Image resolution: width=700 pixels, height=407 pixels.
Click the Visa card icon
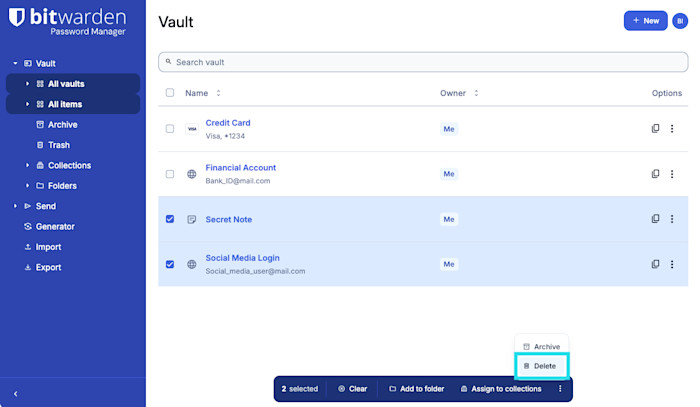(192, 129)
